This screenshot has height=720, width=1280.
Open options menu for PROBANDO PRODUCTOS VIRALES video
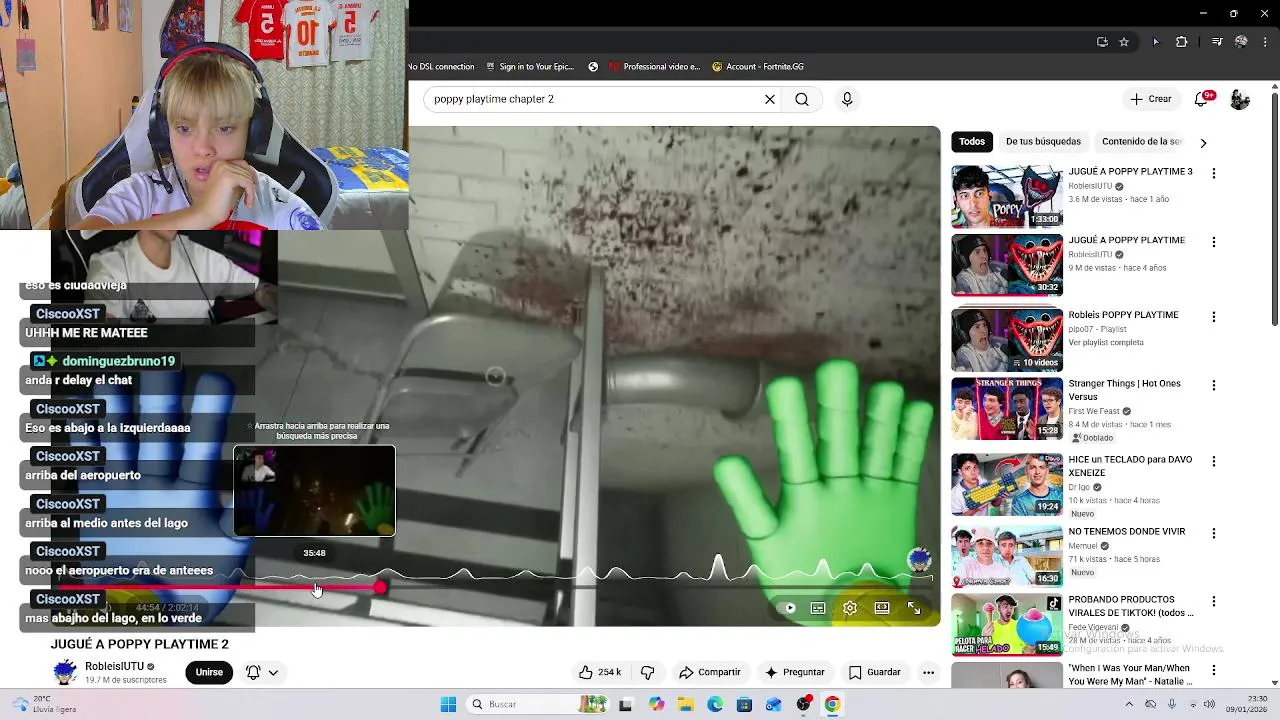1214,601
